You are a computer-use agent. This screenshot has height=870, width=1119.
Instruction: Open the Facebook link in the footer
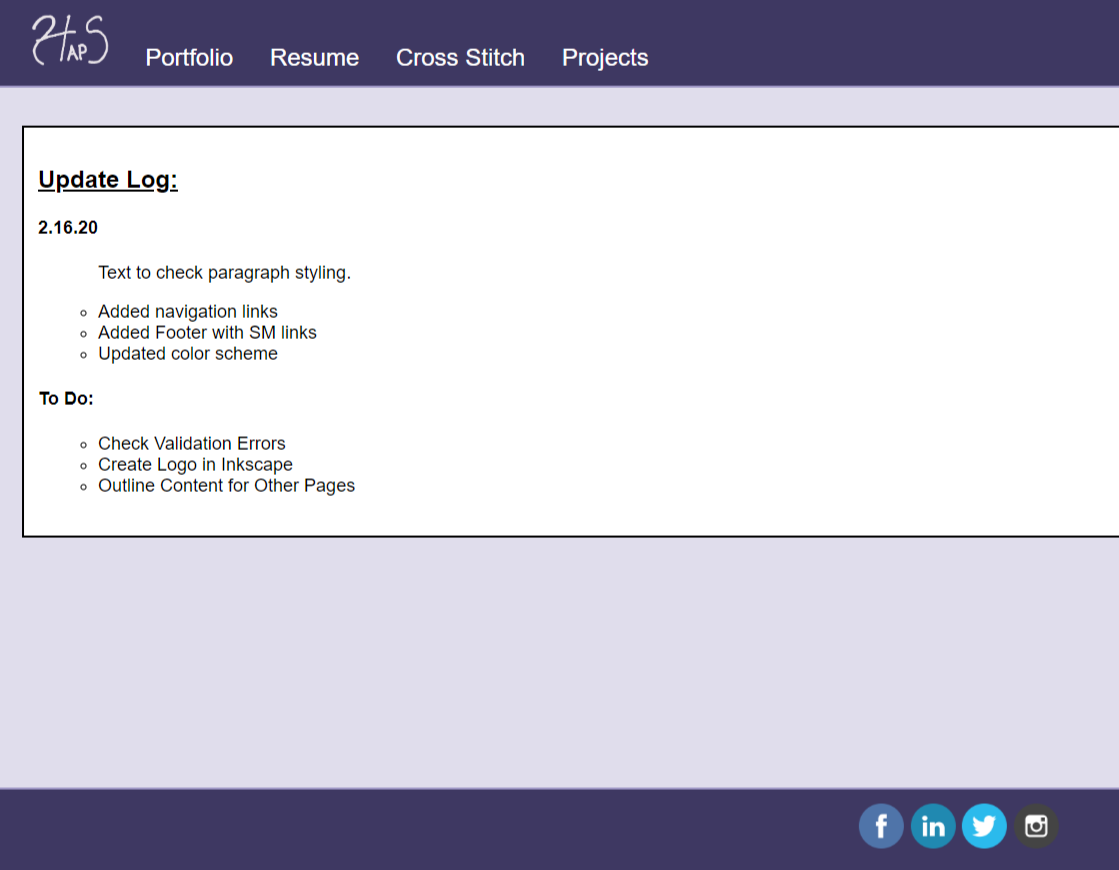coord(881,826)
